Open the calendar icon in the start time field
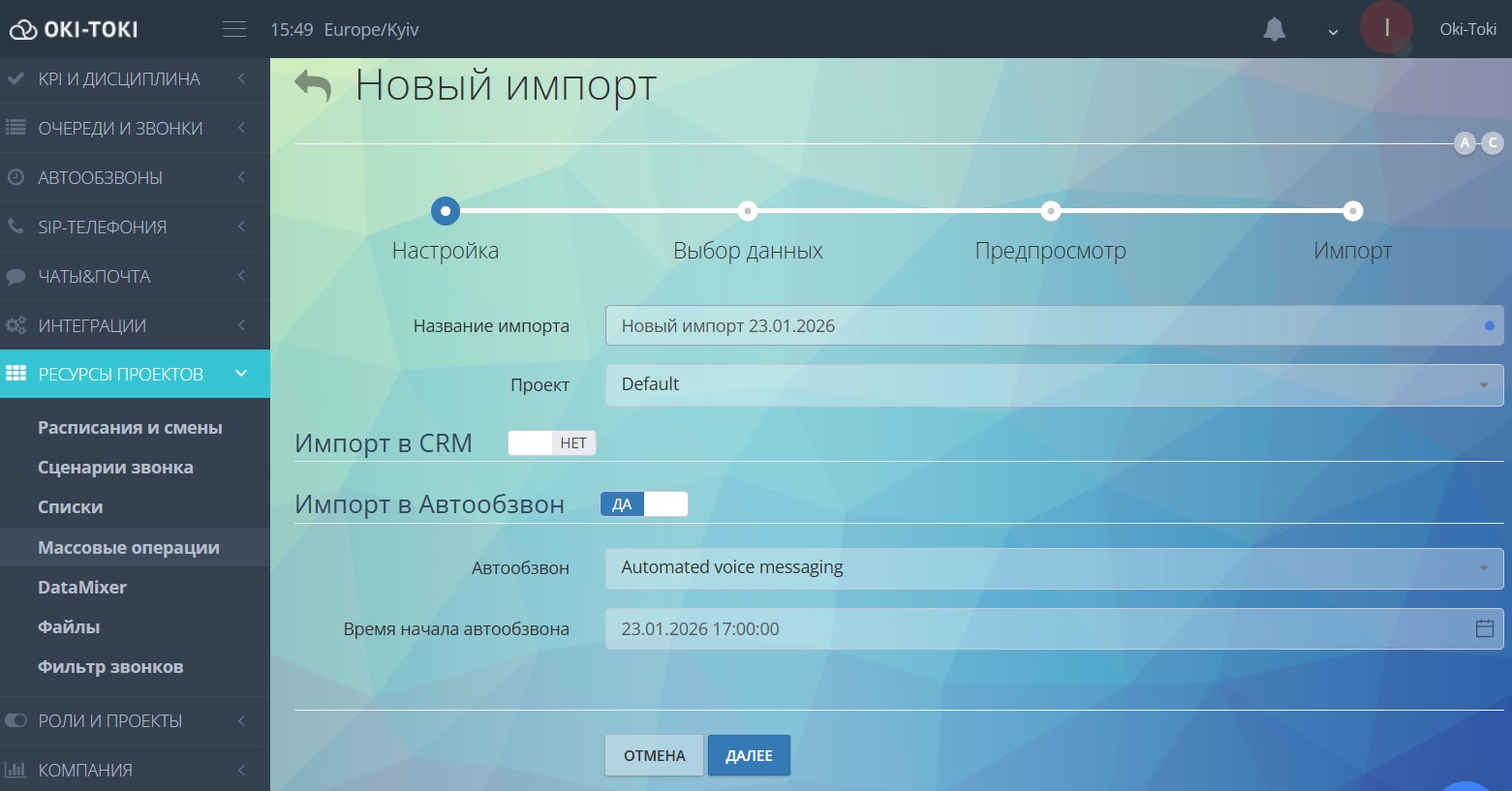The width and height of the screenshot is (1512, 791). point(1483,628)
